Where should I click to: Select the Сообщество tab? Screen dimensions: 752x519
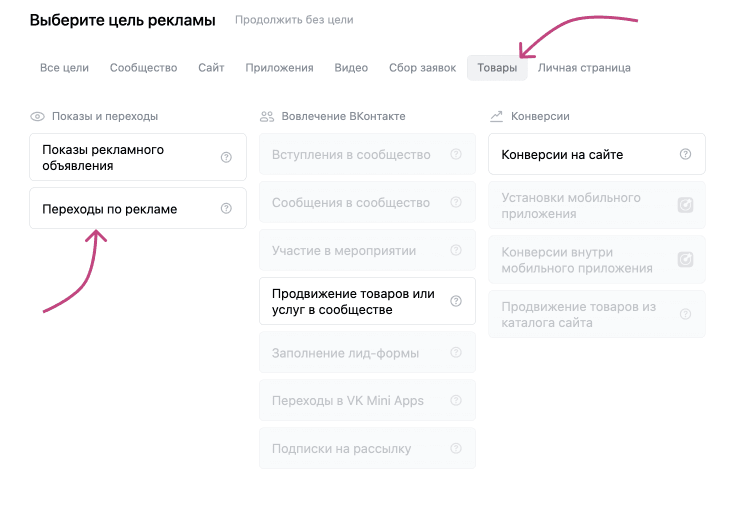click(x=143, y=68)
